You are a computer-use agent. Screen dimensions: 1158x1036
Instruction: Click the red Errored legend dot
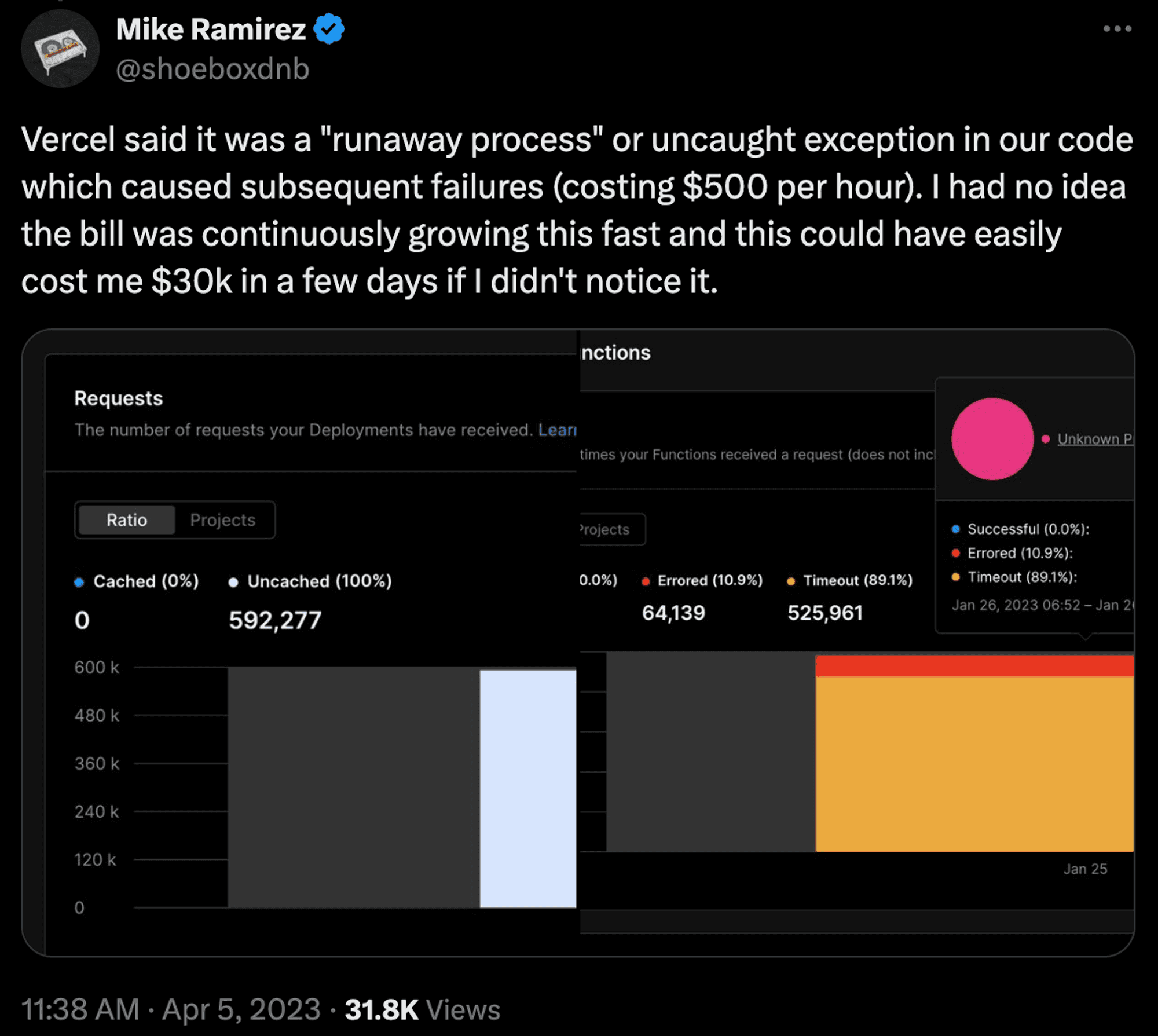tap(646, 581)
